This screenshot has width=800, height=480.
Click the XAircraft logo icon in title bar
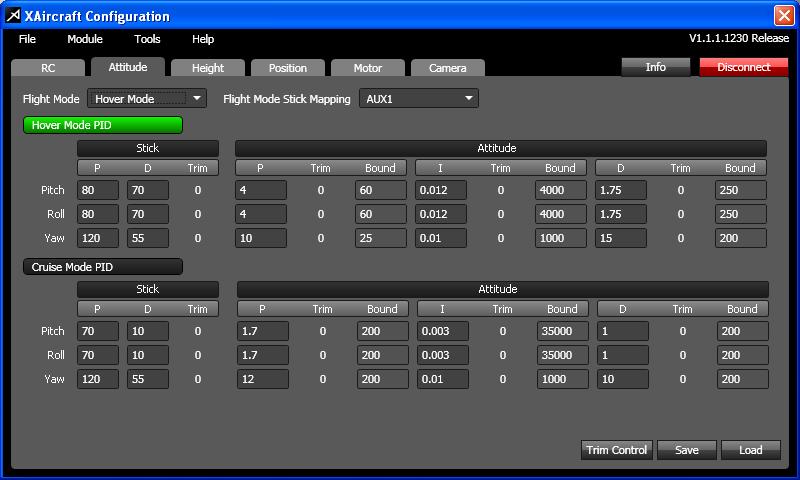click(13, 16)
